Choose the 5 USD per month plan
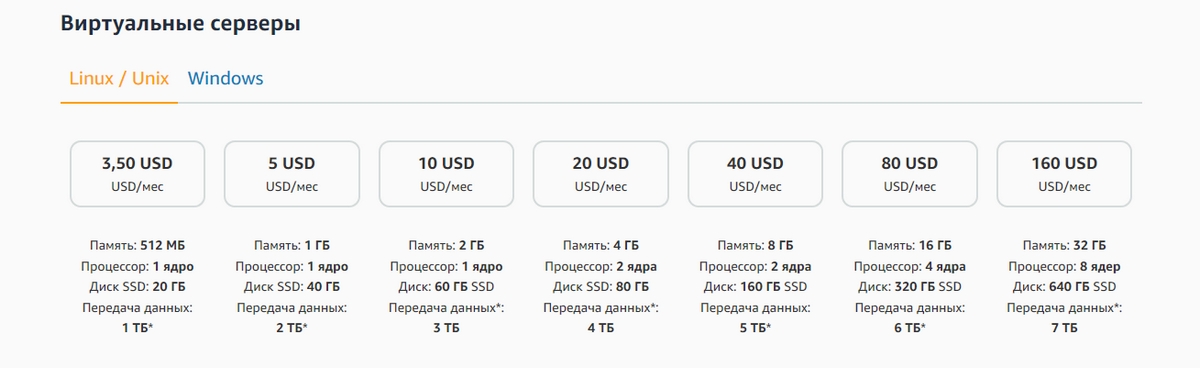Viewport: 1200px width, 368px height. [x=291, y=174]
